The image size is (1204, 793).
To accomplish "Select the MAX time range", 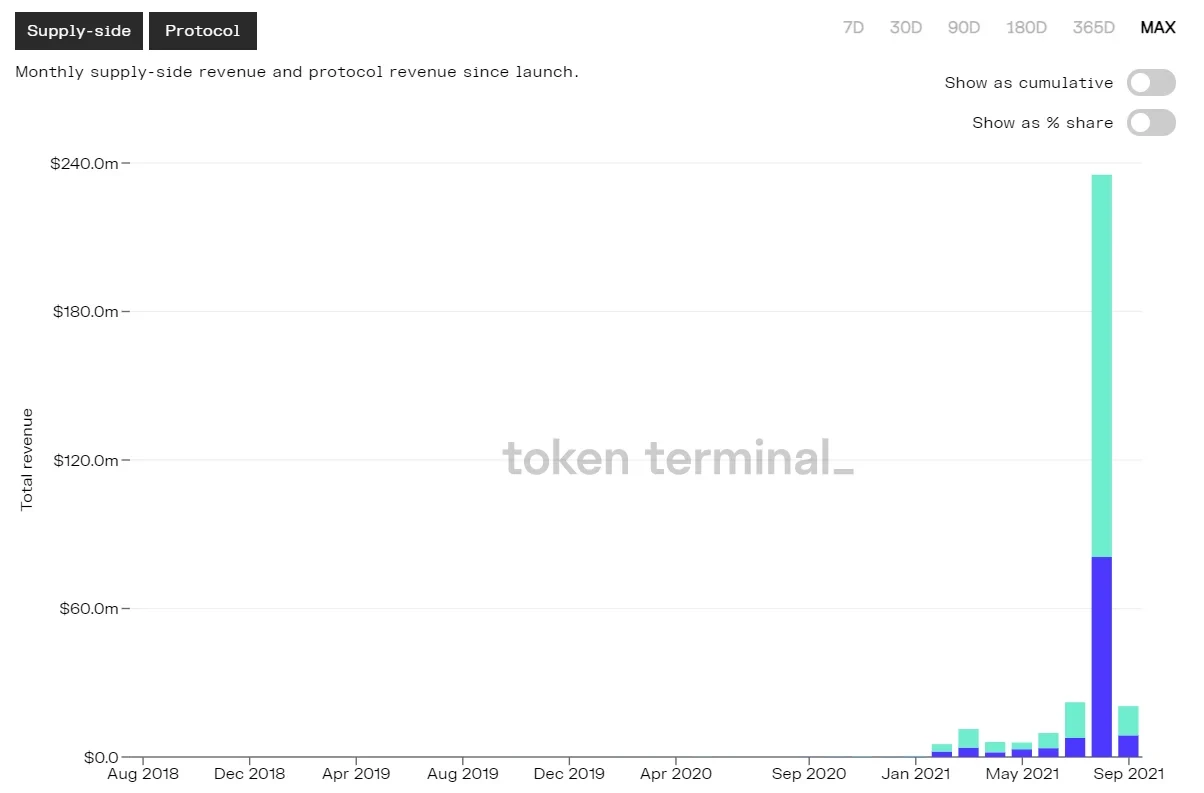I will [x=1158, y=27].
